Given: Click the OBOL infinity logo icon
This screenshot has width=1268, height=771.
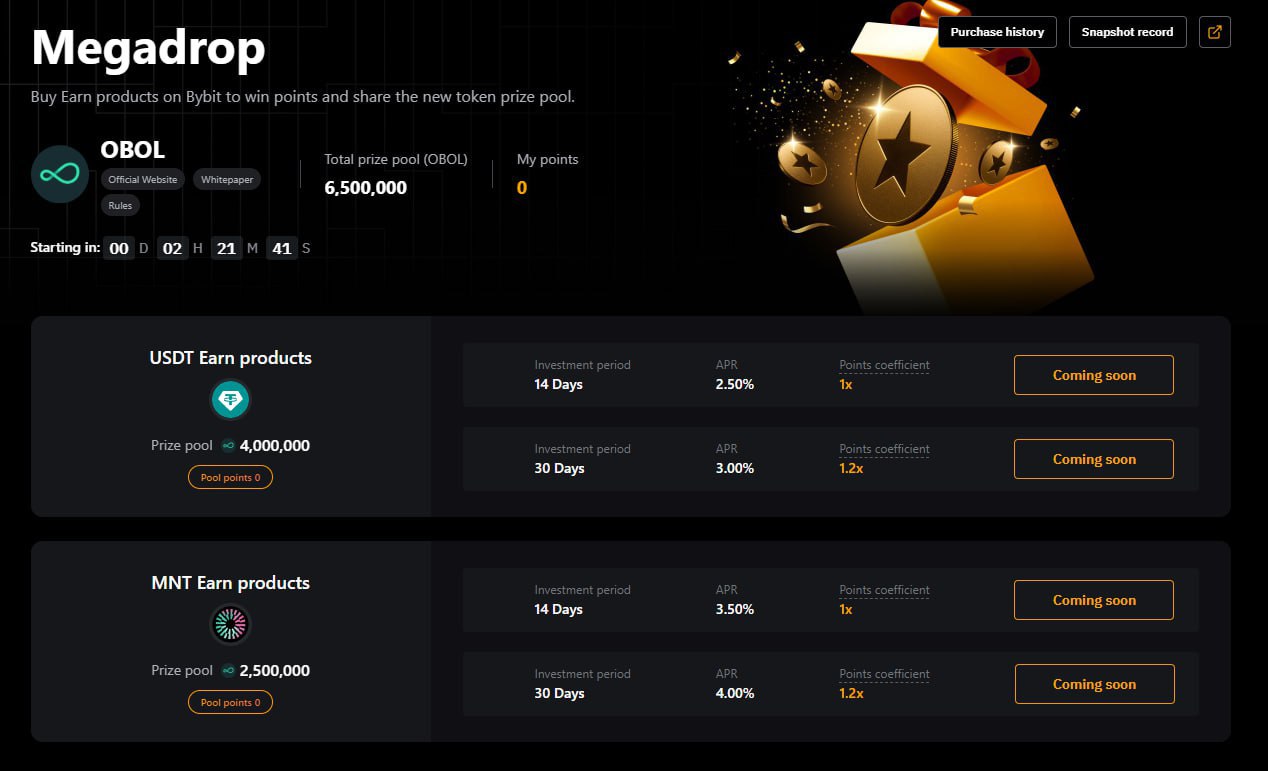Looking at the screenshot, I should [x=60, y=174].
